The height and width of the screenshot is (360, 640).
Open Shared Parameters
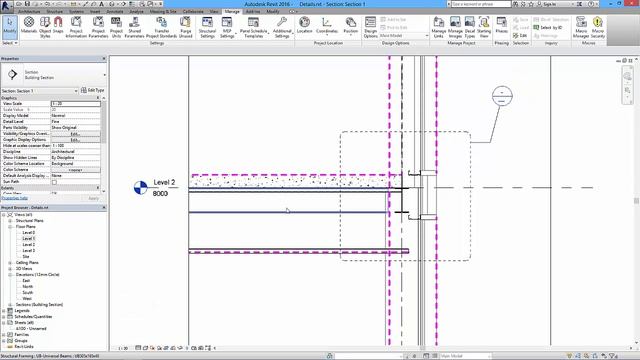click(x=134, y=27)
